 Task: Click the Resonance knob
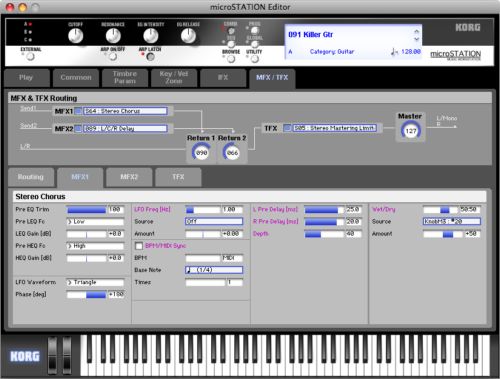click(113, 36)
